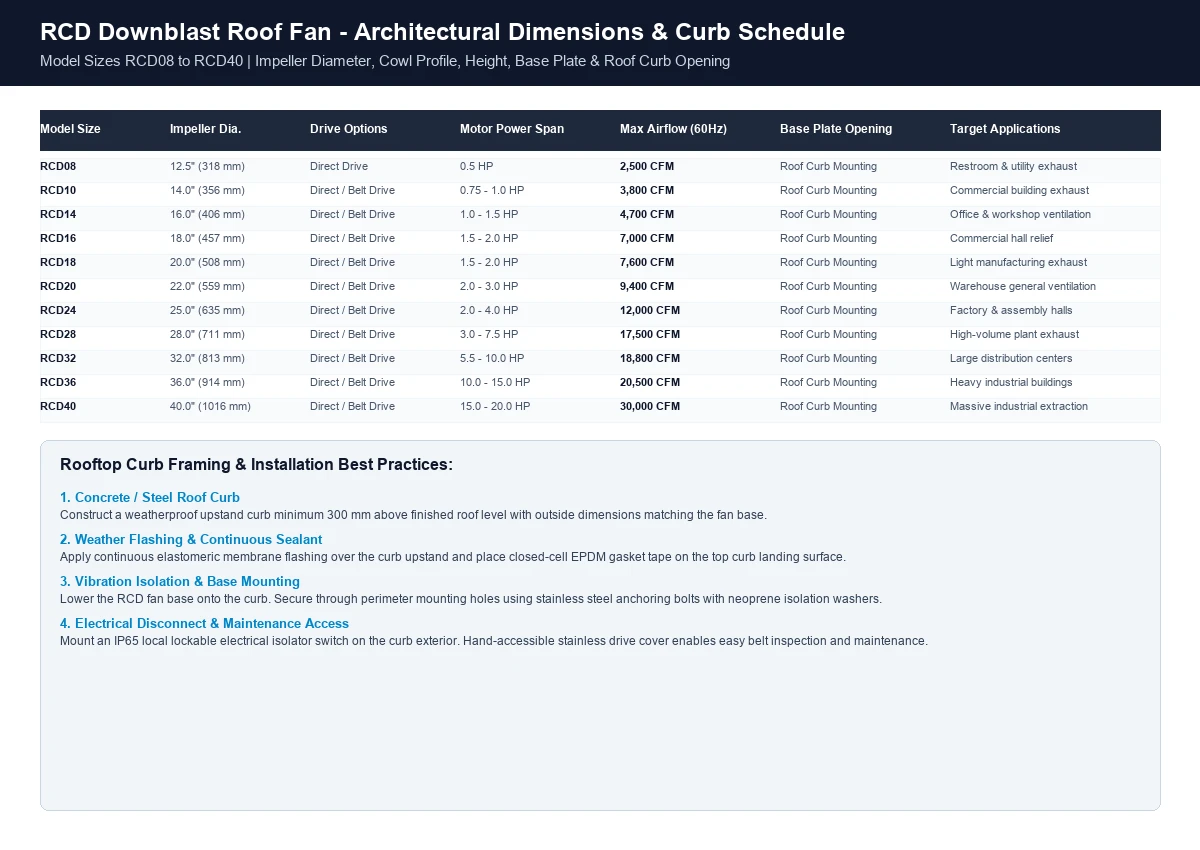
Task: Select the RCD28 model cell
Action: [58, 334]
